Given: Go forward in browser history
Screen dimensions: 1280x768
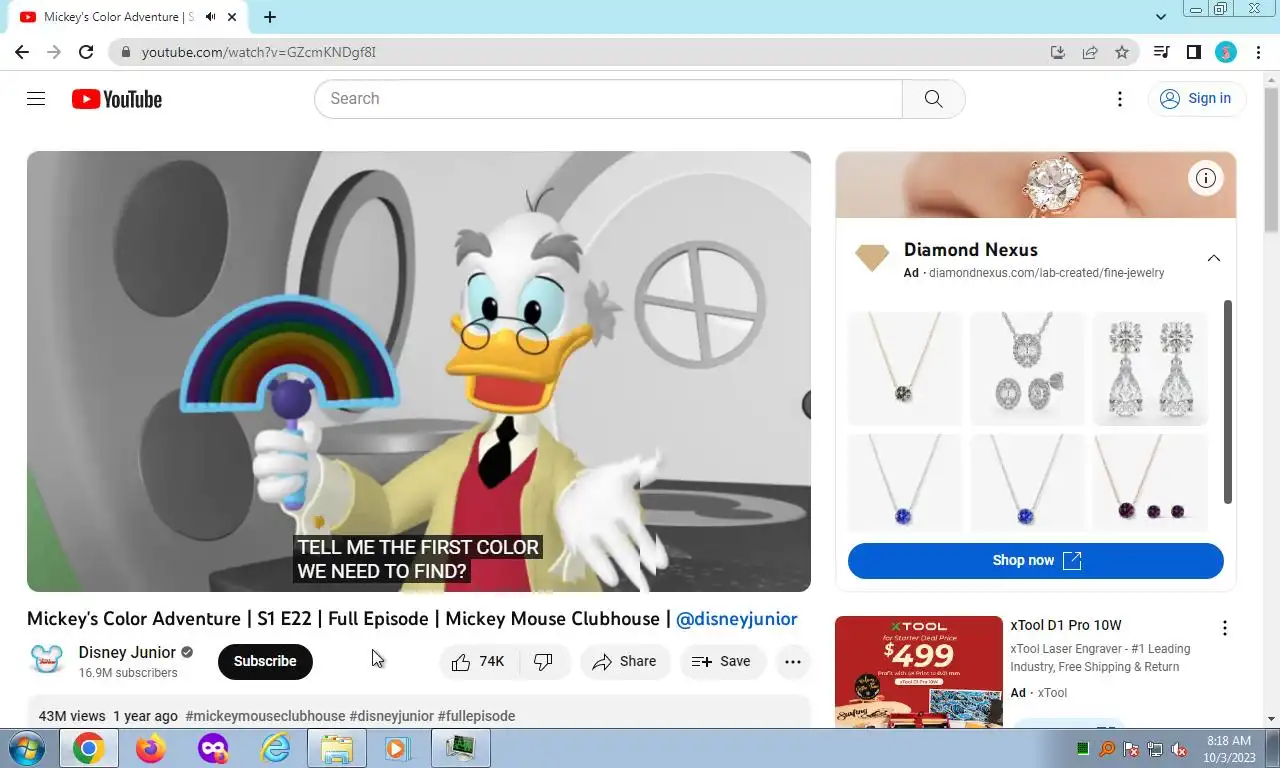Looking at the screenshot, I should [x=54, y=52].
